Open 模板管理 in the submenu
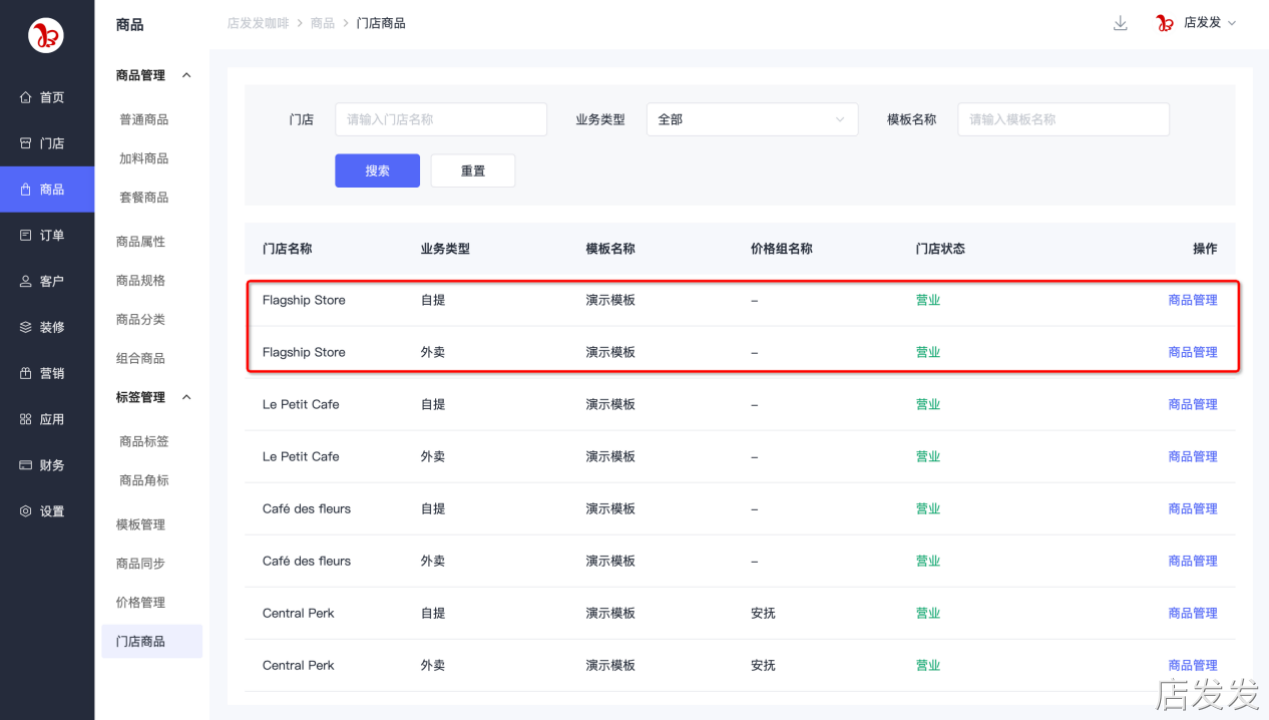 141,524
